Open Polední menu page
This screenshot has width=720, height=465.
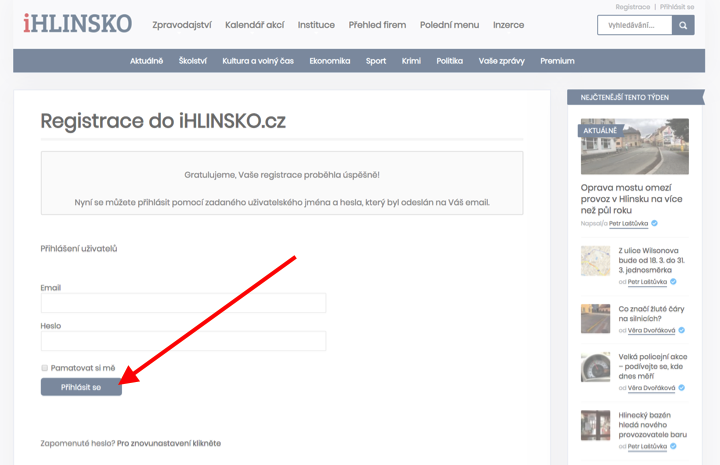449,25
